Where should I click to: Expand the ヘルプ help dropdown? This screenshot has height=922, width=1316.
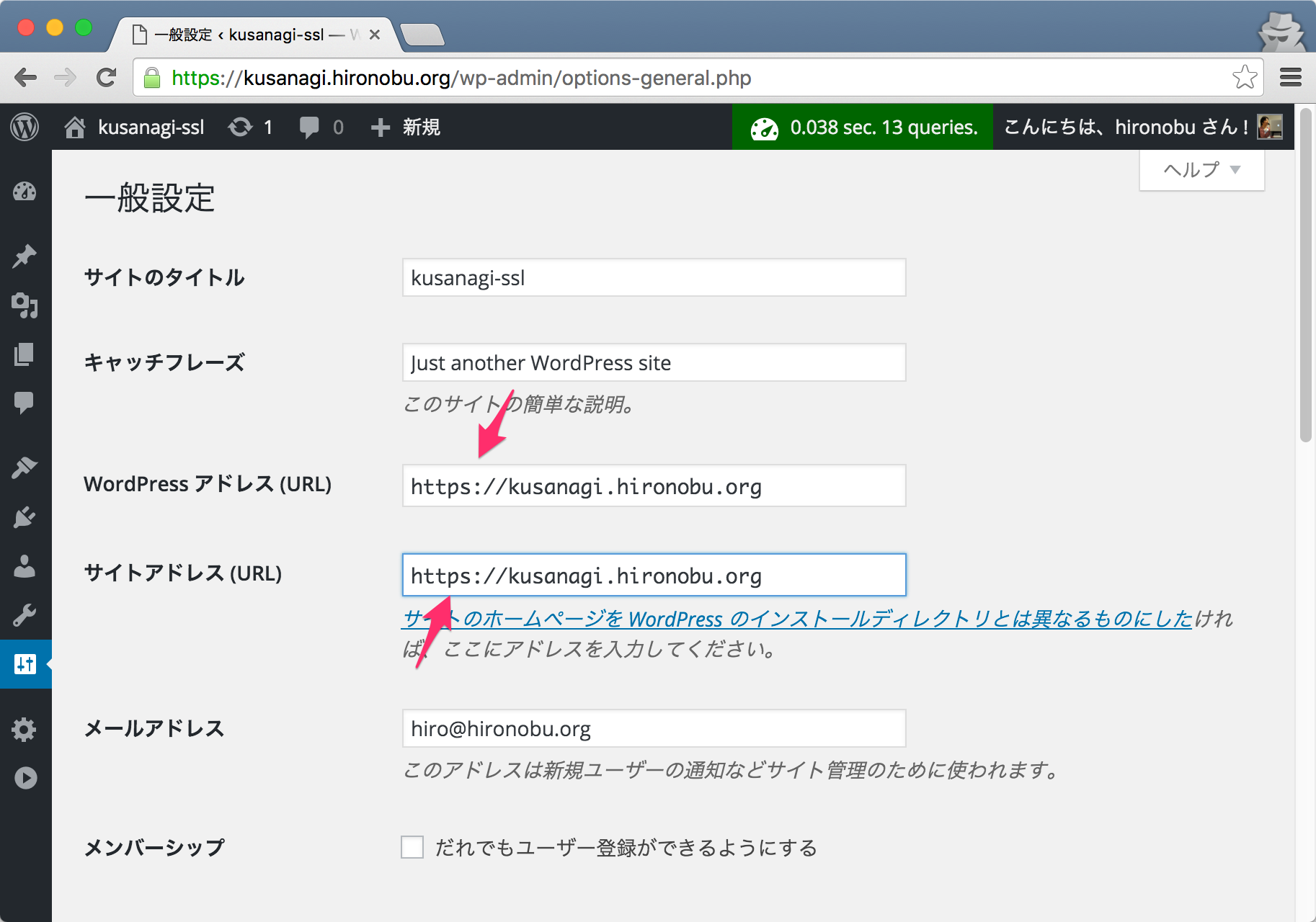1201,170
